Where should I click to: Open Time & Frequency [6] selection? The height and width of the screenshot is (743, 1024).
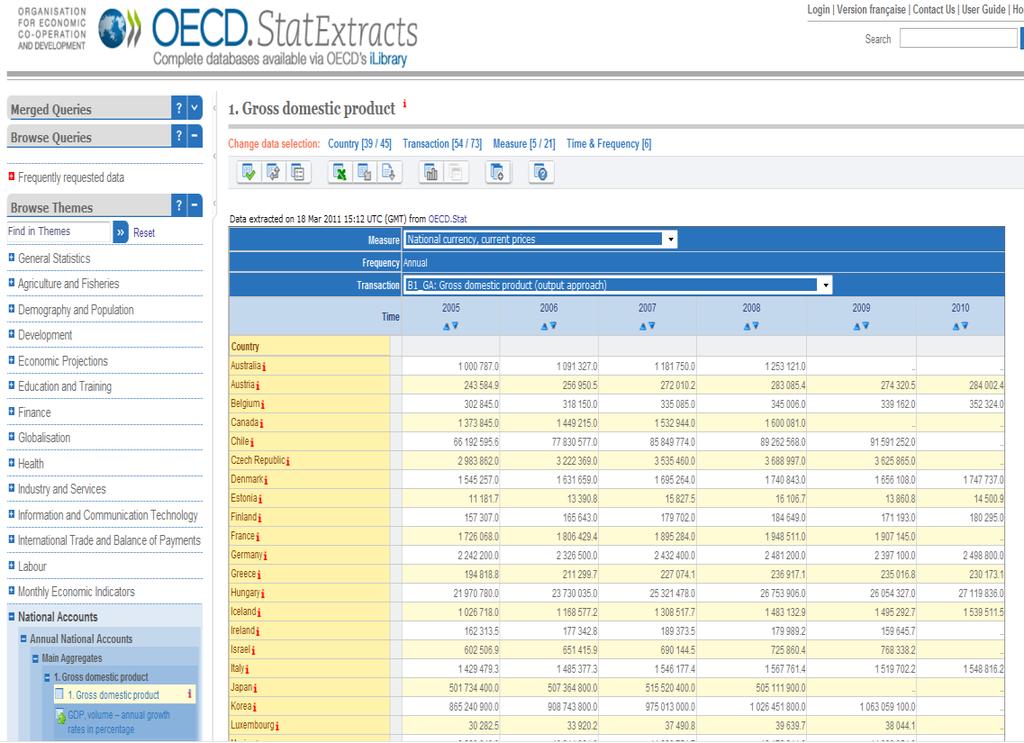click(x=609, y=144)
